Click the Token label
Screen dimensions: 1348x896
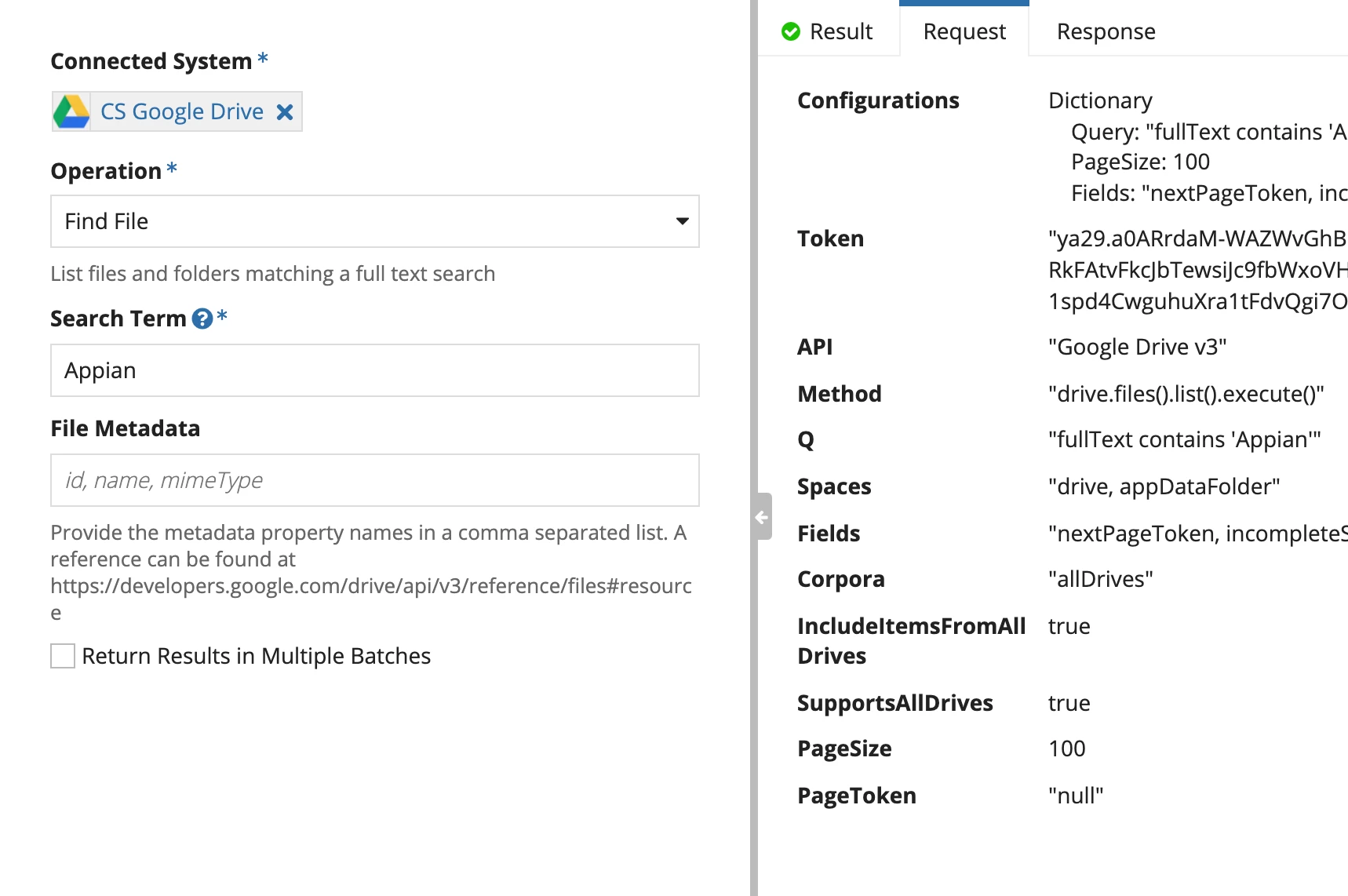click(830, 239)
